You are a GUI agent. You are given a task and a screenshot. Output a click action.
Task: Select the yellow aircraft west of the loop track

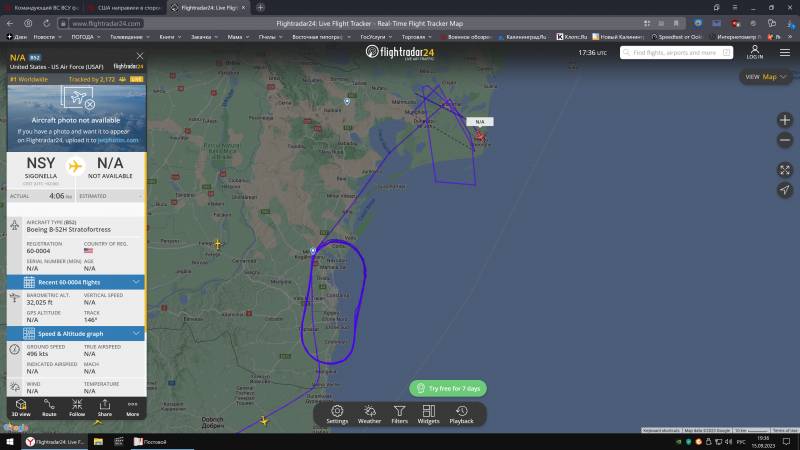(x=218, y=244)
